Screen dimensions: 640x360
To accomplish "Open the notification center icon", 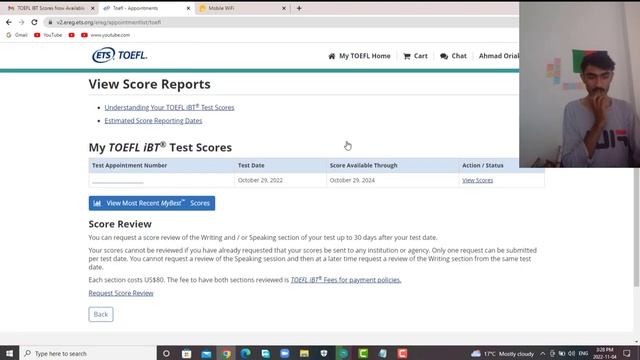I will click(627, 353).
